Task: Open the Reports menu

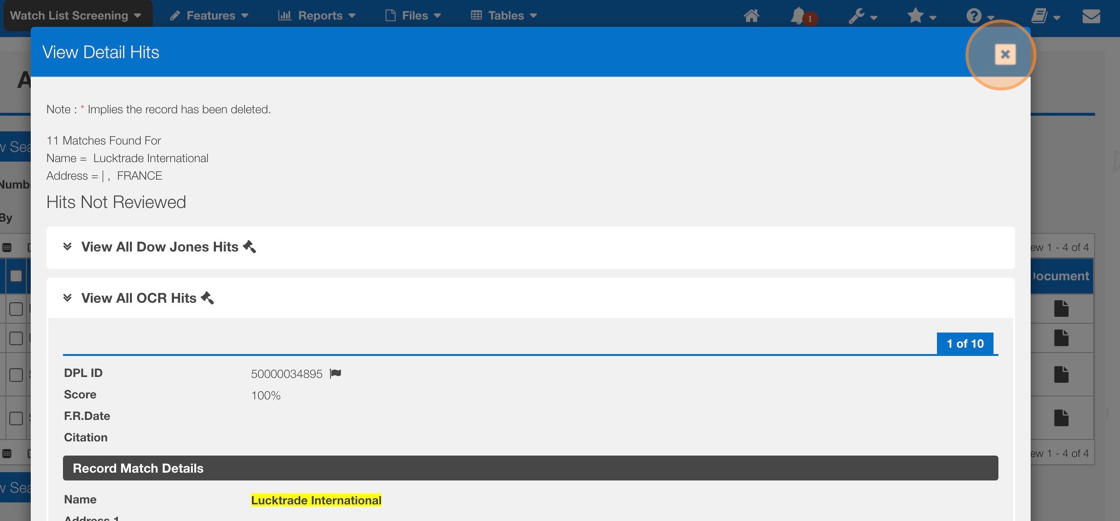Action: [x=316, y=16]
